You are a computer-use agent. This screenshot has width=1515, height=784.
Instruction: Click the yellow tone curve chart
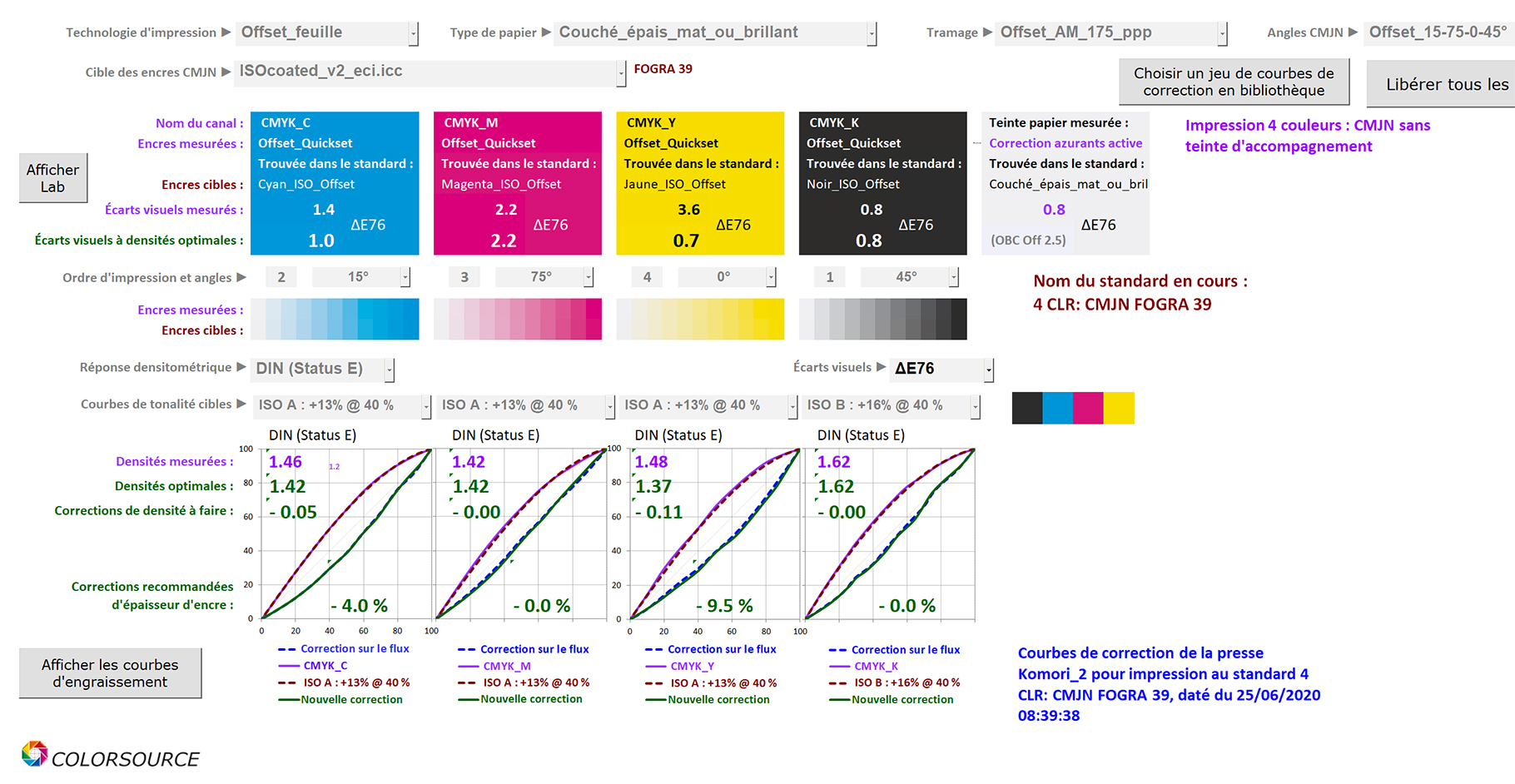(715, 534)
